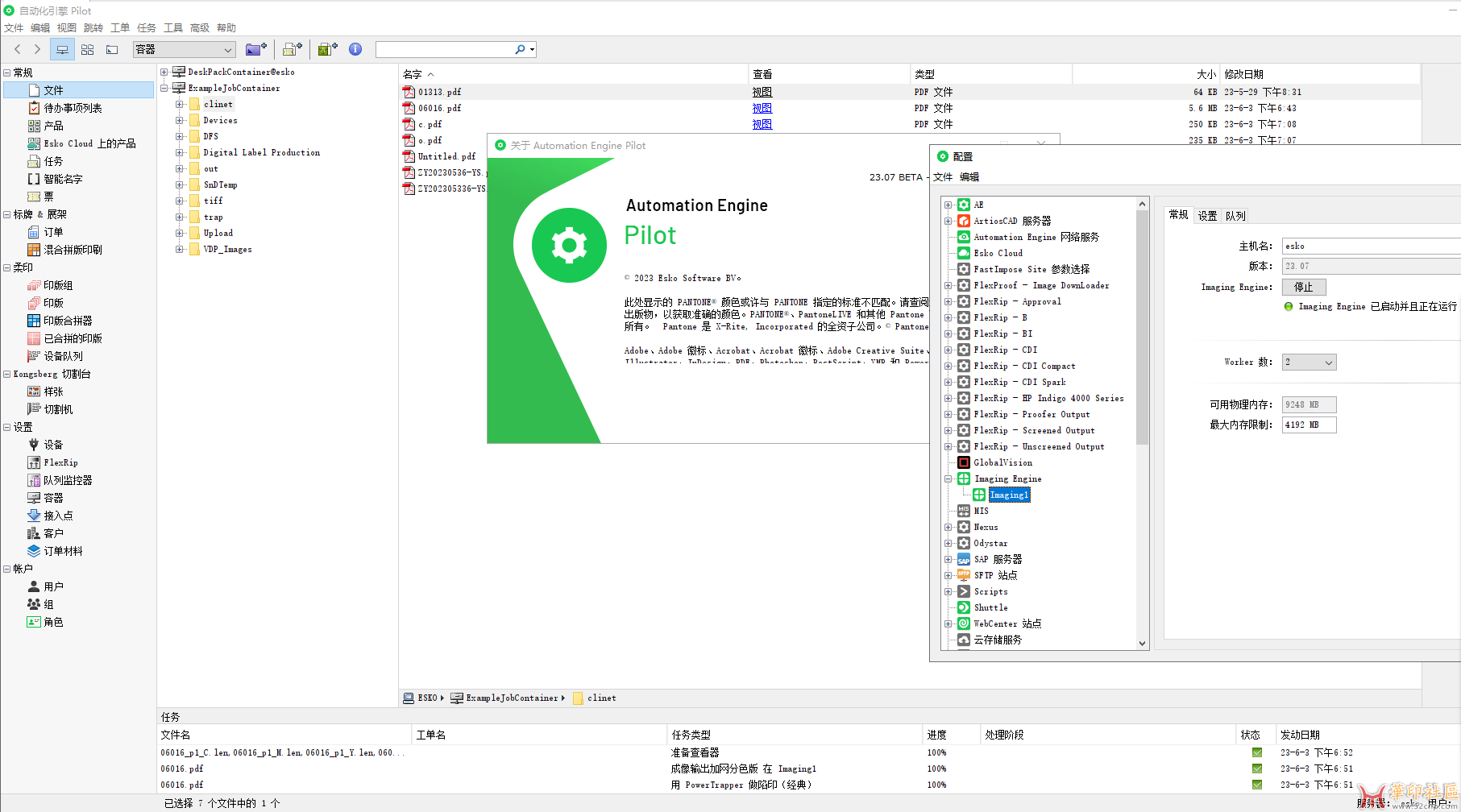This screenshot has width=1461, height=812.
Task: Switch to the grid thumbnails view icon
Action: 87,49
